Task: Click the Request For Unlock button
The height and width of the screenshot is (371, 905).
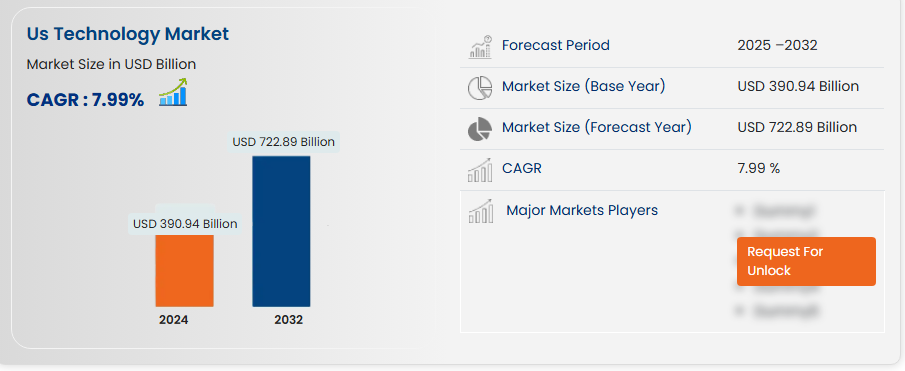Action: pos(806,261)
